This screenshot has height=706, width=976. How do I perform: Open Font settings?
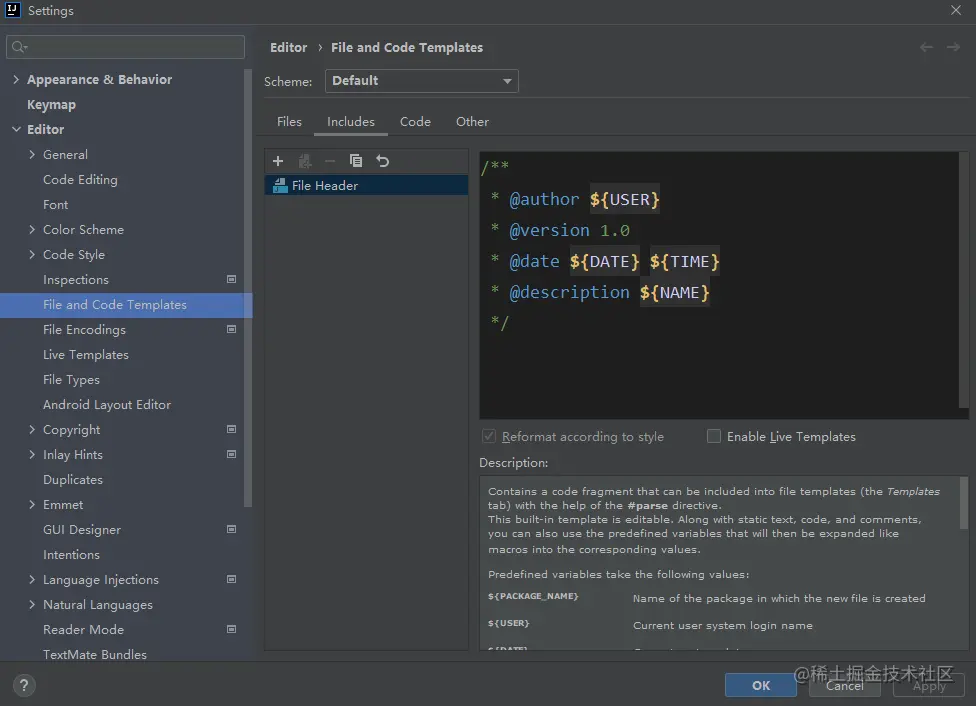coord(55,205)
